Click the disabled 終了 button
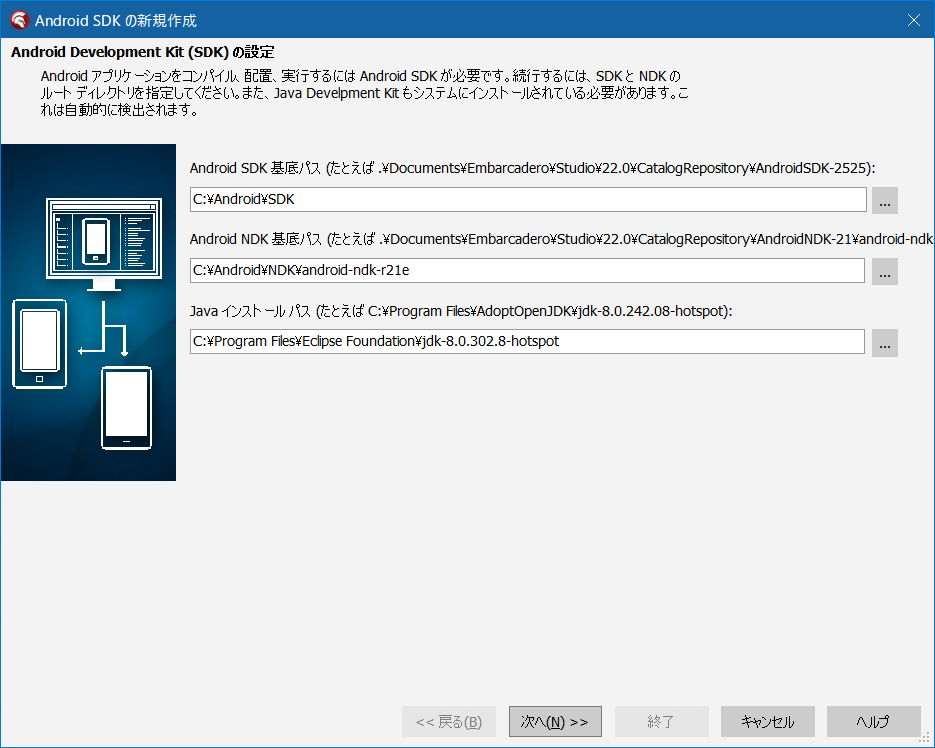The image size is (935, 748). coord(662,722)
